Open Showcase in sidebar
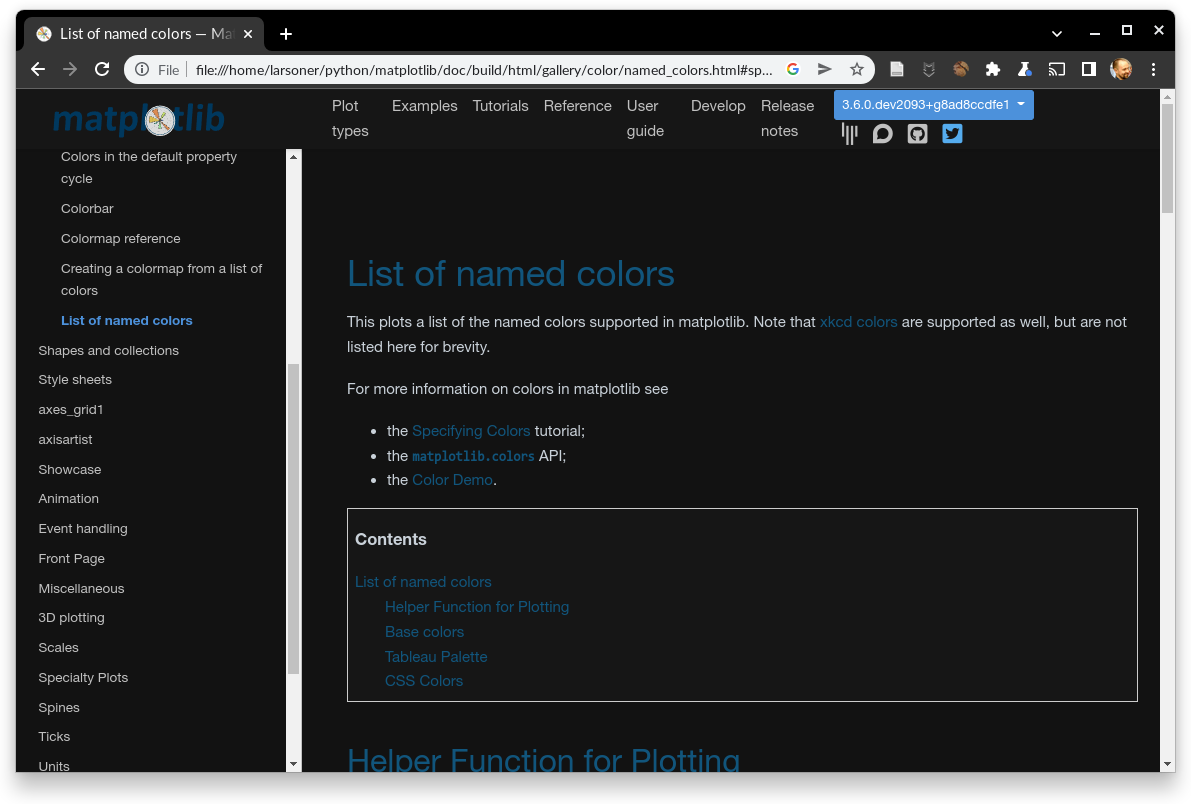 pyautogui.click(x=70, y=470)
